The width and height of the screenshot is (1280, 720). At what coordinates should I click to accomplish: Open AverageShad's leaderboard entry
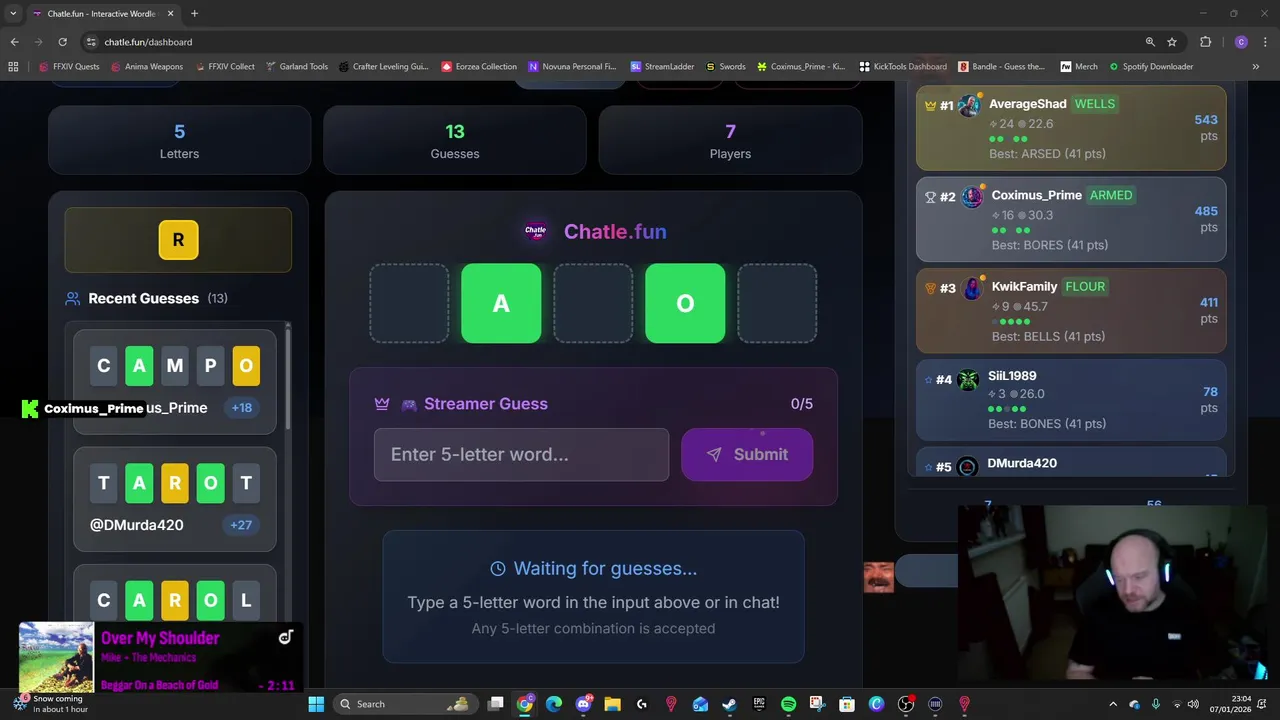click(x=1071, y=128)
